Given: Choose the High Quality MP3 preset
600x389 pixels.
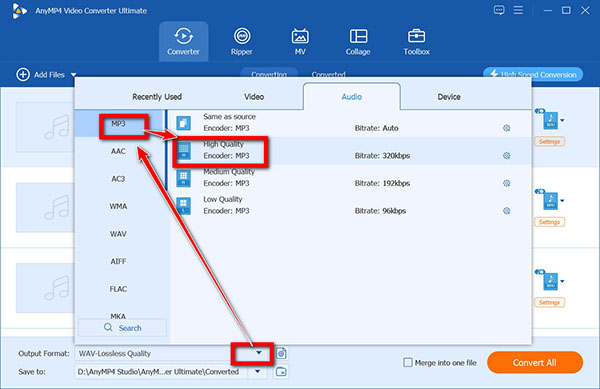Looking at the screenshot, I should click(350, 151).
